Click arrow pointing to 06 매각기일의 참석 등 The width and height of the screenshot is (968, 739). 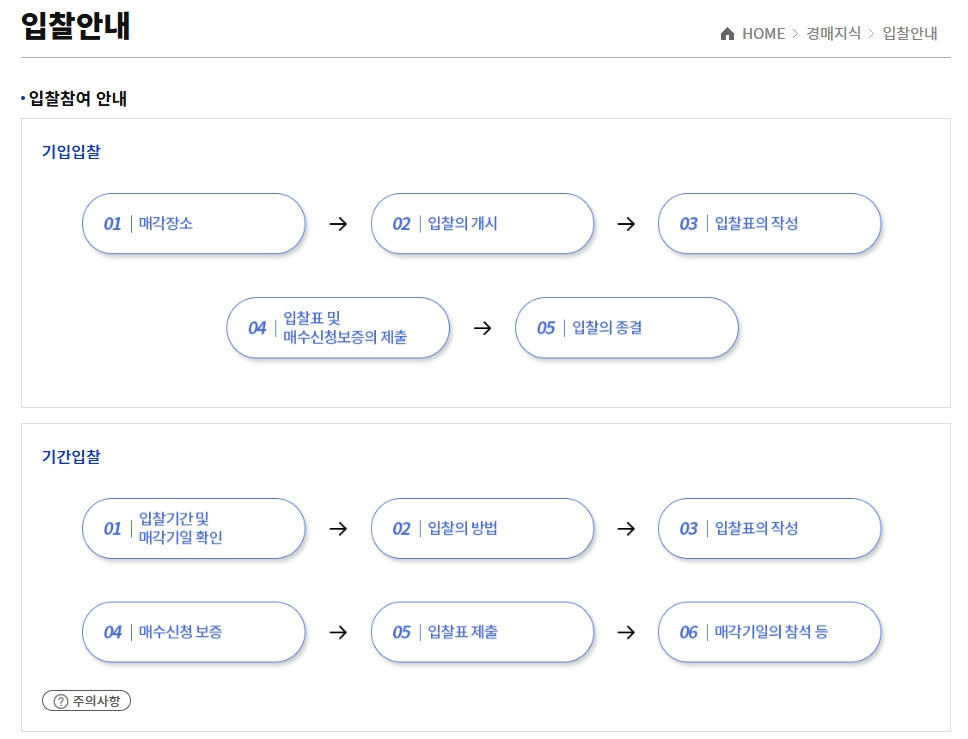pos(626,632)
